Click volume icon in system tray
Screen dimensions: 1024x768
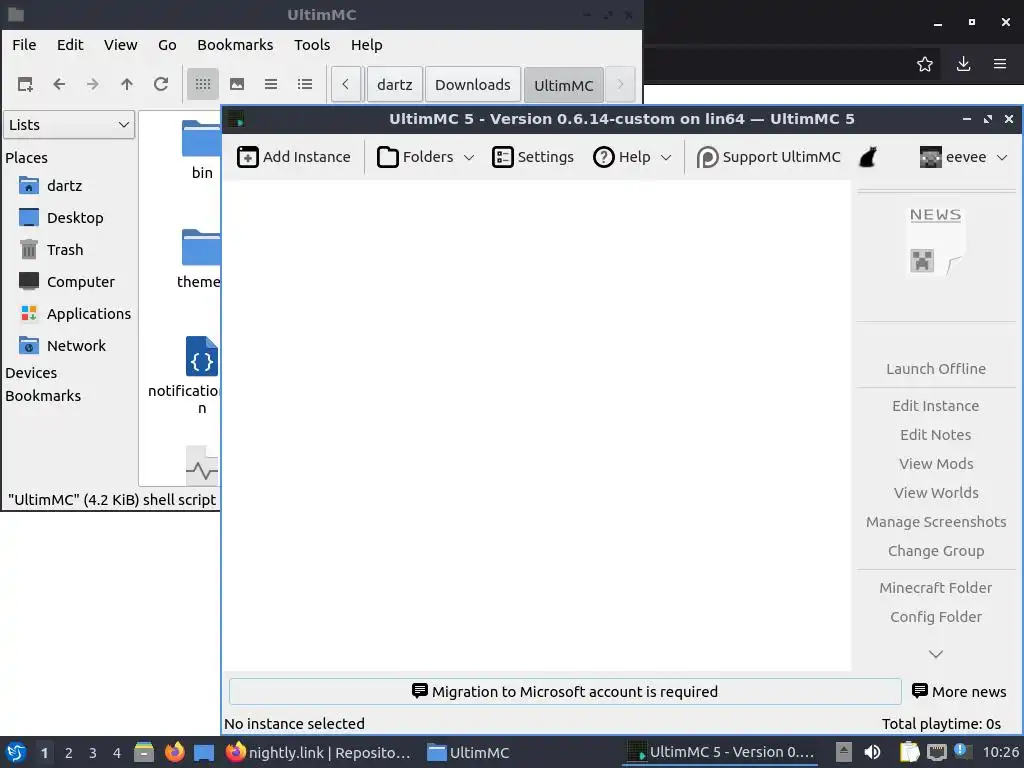872,752
